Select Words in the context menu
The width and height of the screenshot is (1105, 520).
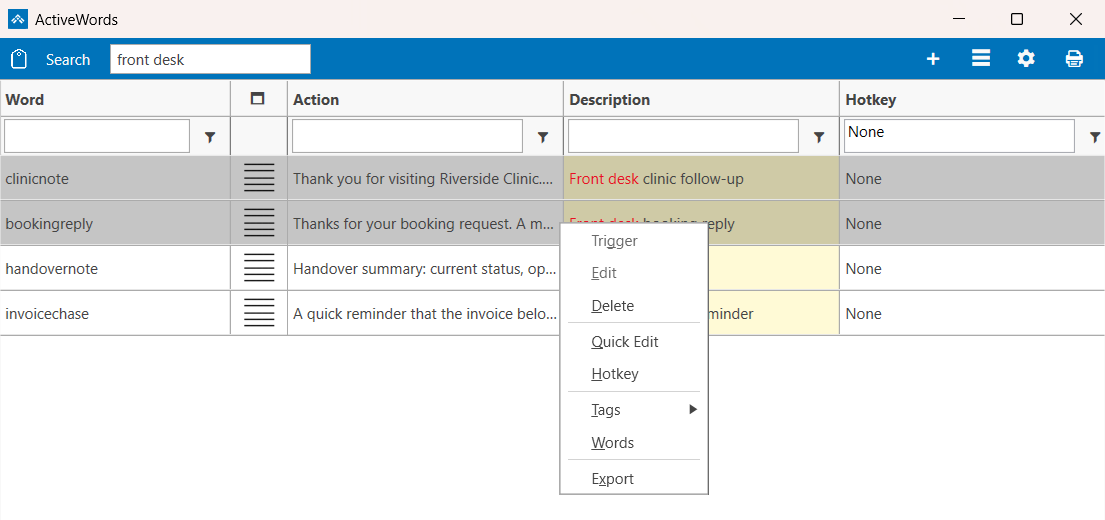pos(634,442)
